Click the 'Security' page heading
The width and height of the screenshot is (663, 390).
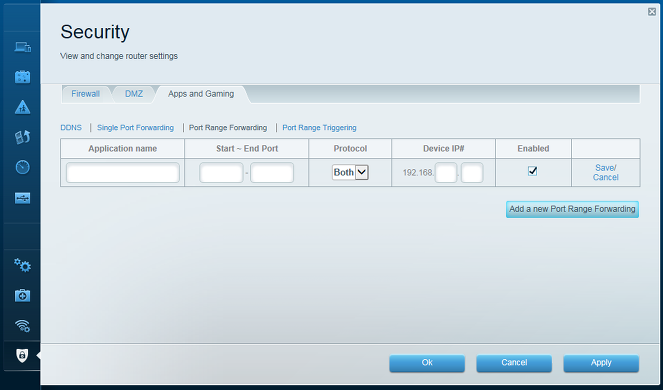(95, 32)
